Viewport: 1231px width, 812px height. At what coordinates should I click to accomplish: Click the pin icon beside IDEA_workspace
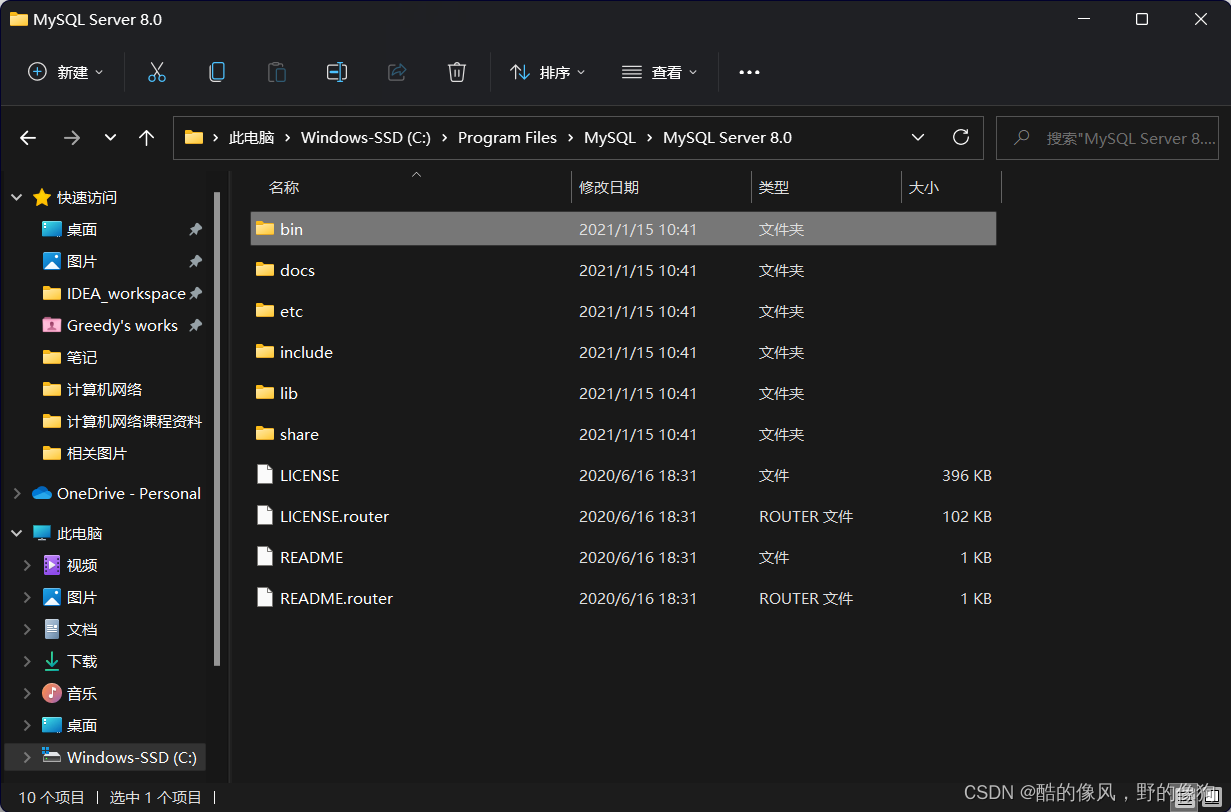(196, 293)
